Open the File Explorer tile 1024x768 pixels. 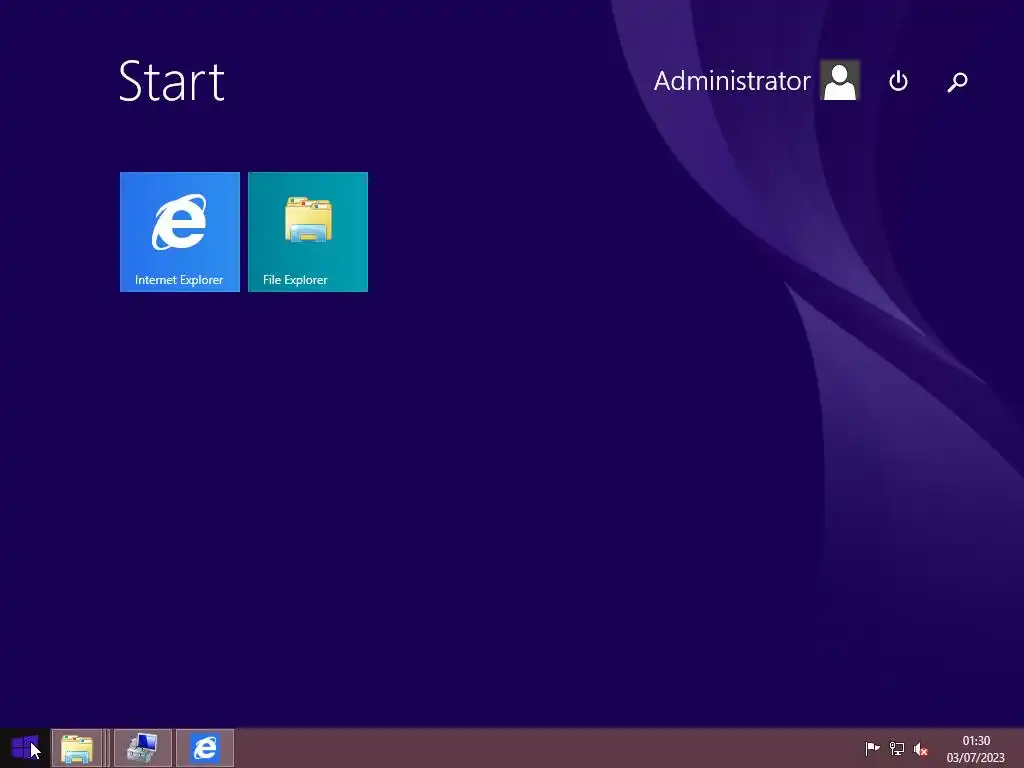click(x=308, y=232)
